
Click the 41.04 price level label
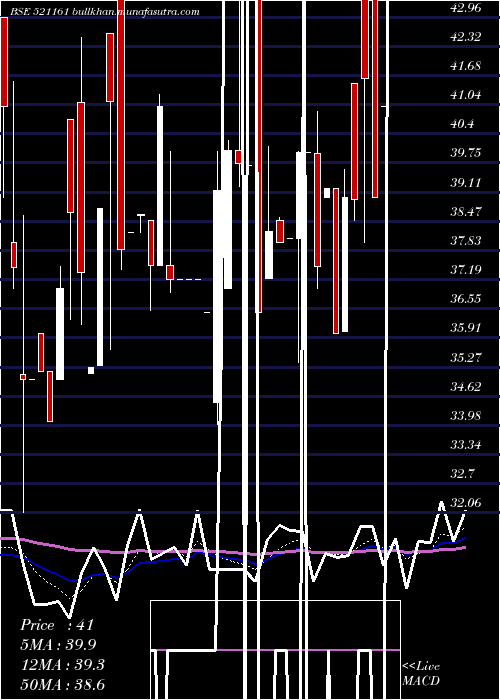pos(466,95)
